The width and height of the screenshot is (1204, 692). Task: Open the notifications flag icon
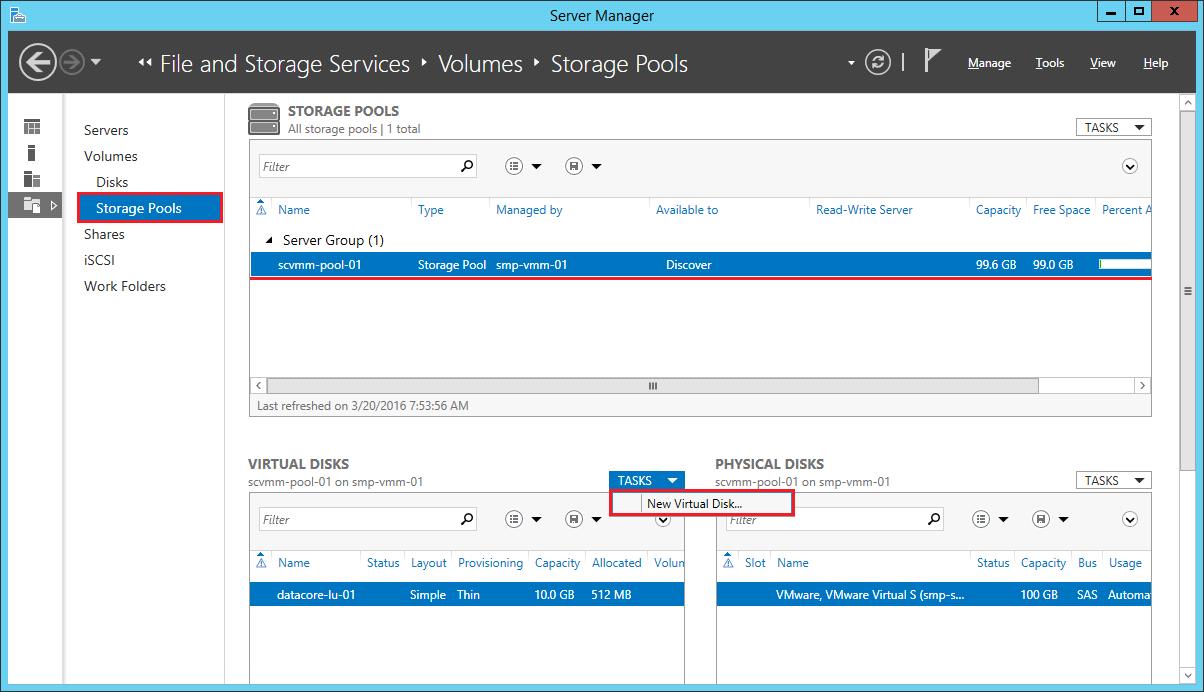(x=931, y=62)
